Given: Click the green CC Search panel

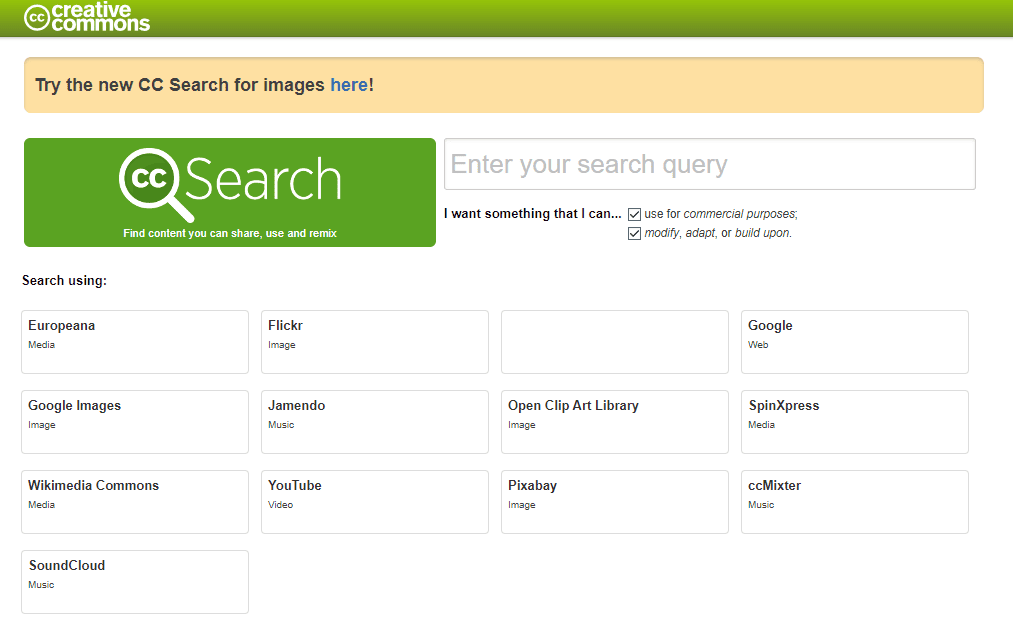Looking at the screenshot, I should click(x=228, y=192).
